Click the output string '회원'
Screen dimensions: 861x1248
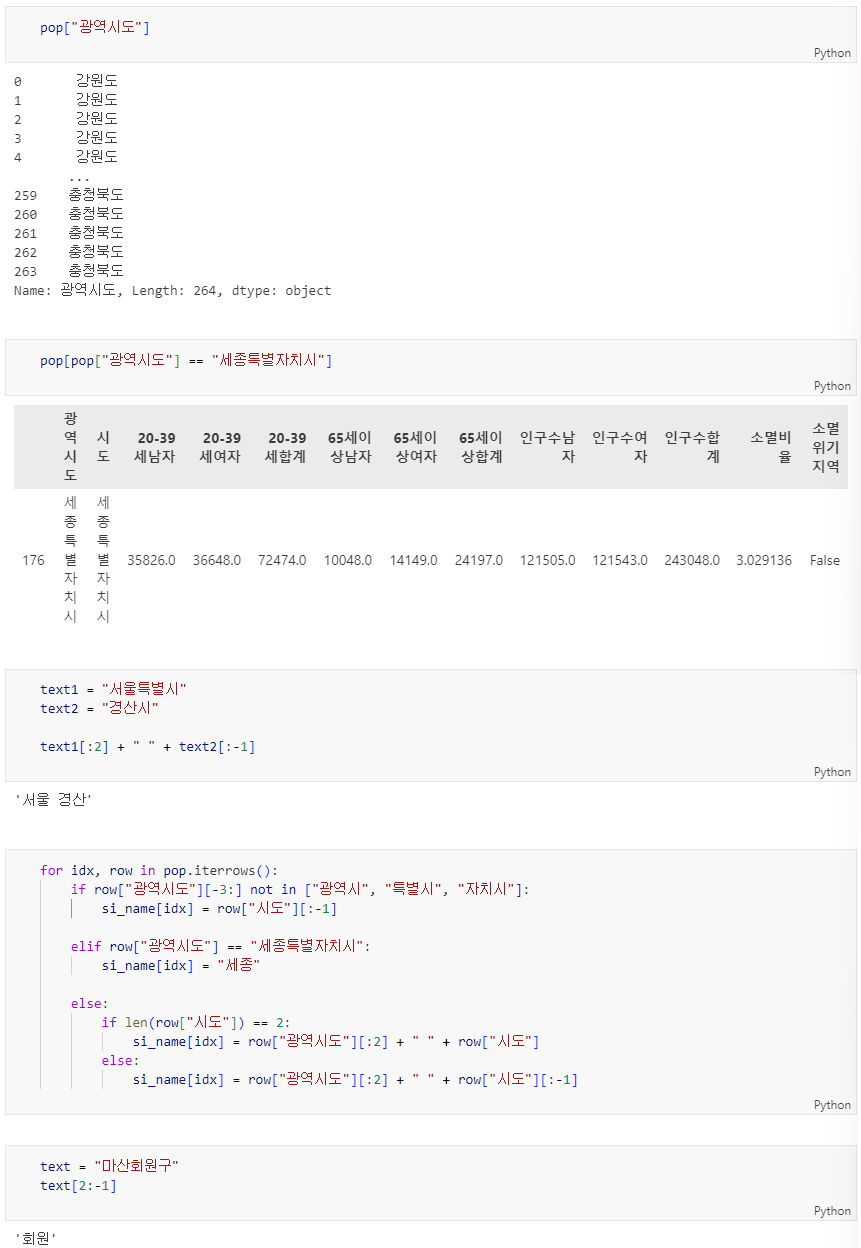tap(36, 1238)
